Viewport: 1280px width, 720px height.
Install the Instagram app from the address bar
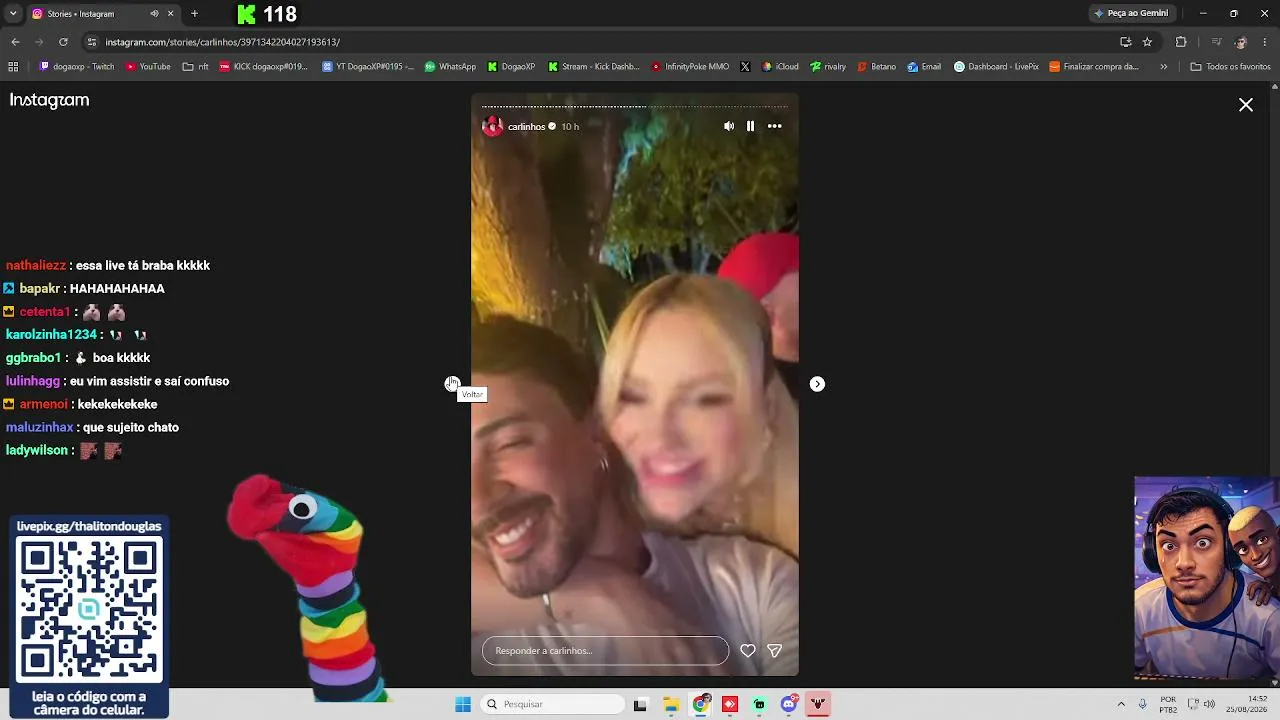pyautogui.click(x=1125, y=42)
